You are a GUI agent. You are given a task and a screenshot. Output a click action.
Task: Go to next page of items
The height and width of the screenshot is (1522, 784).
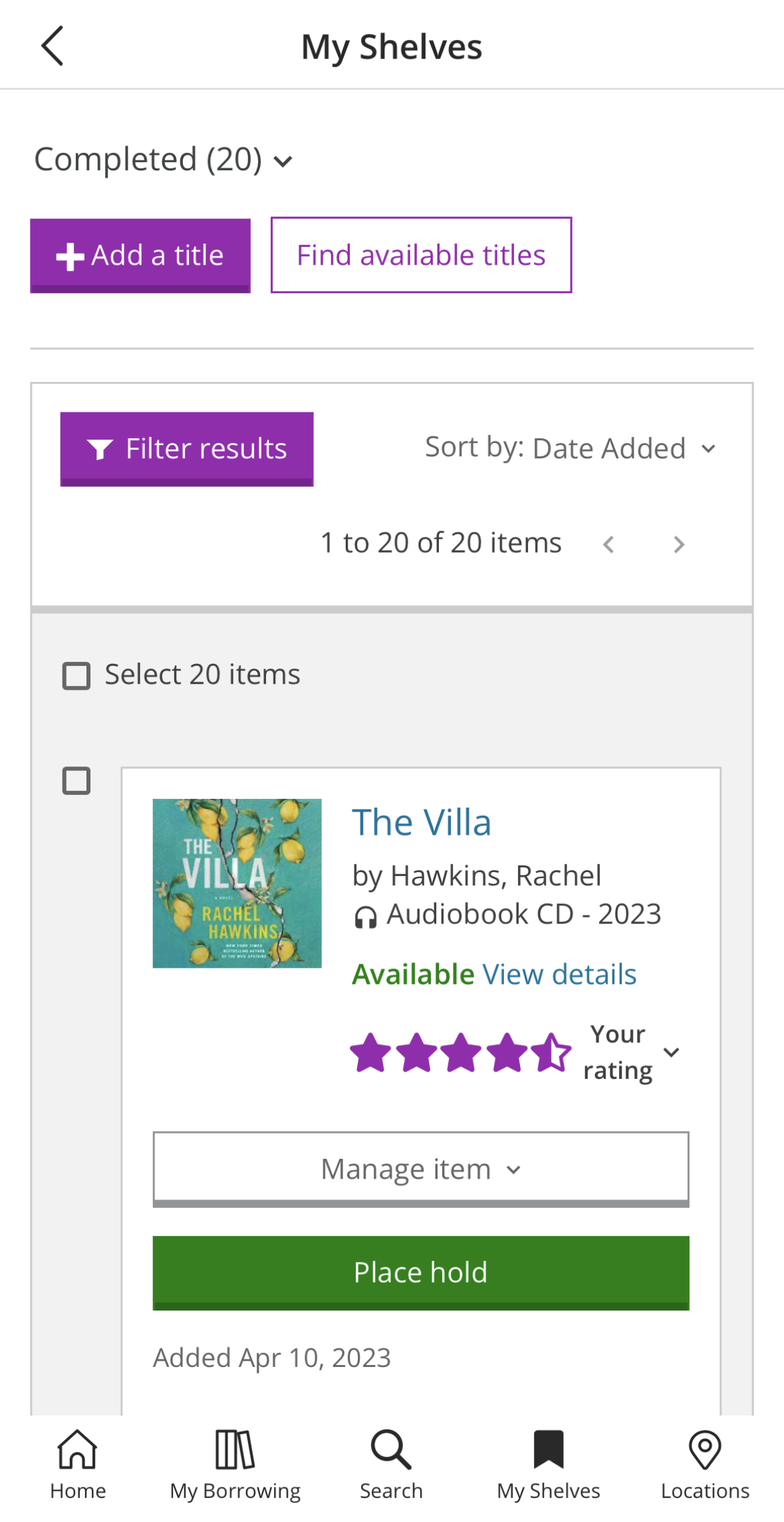[x=679, y=544]
